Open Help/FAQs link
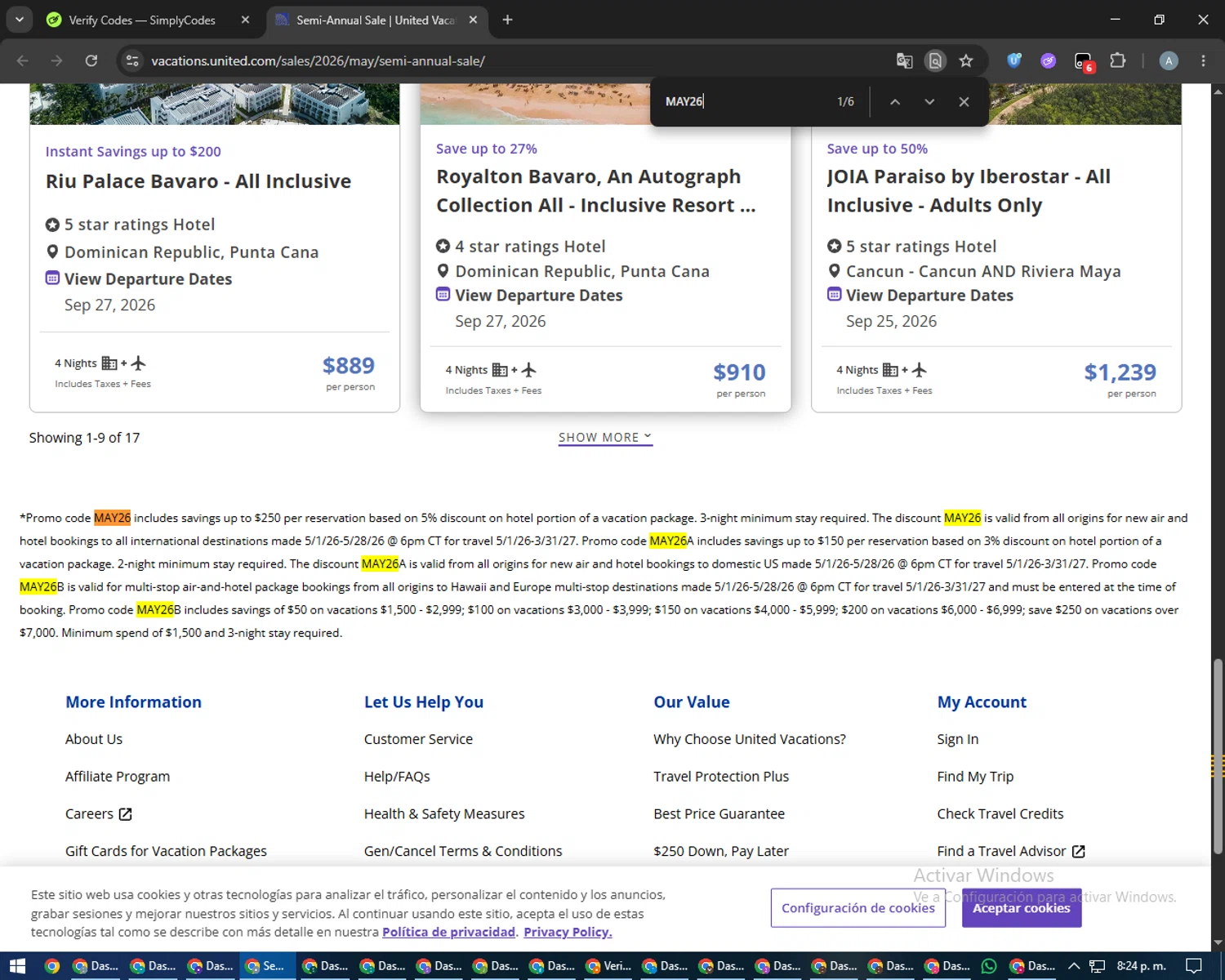The image size is (1225, 980). (397, 777)
